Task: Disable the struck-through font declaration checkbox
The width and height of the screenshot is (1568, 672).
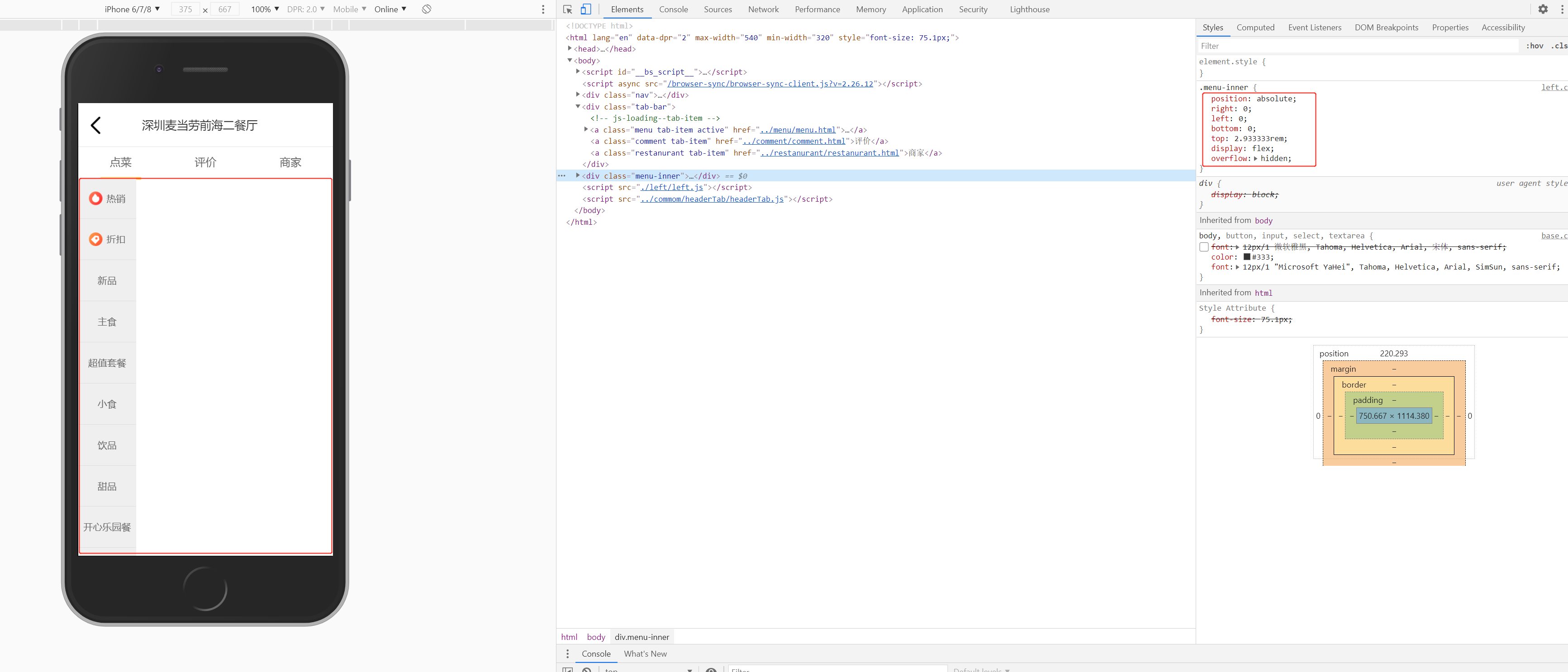Action: click(x=1203, y=247)
